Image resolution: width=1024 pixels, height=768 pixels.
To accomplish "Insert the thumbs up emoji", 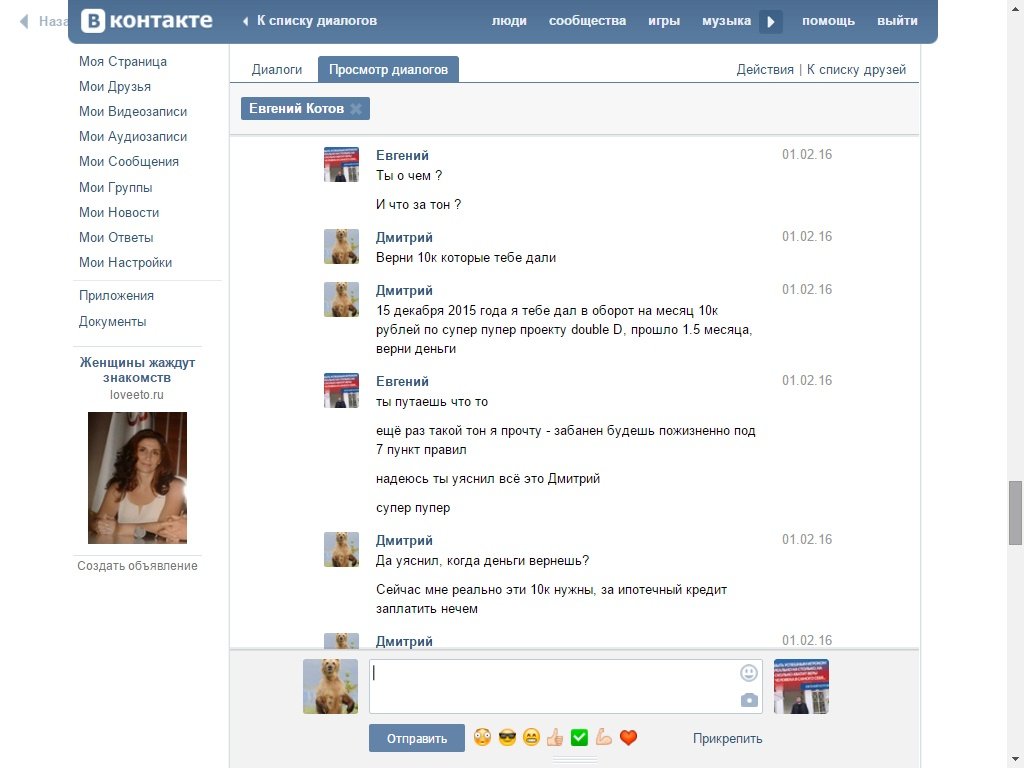I will [555, 738].
